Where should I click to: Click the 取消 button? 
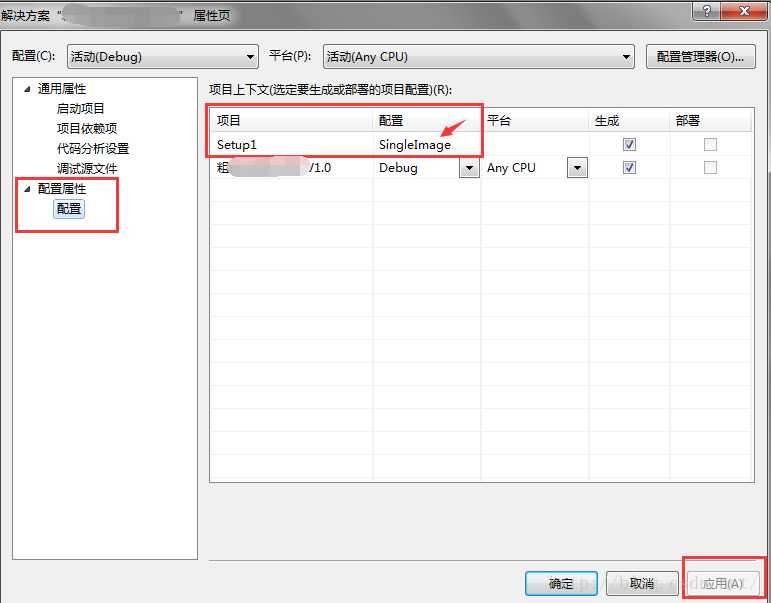[x=642, y=584]
